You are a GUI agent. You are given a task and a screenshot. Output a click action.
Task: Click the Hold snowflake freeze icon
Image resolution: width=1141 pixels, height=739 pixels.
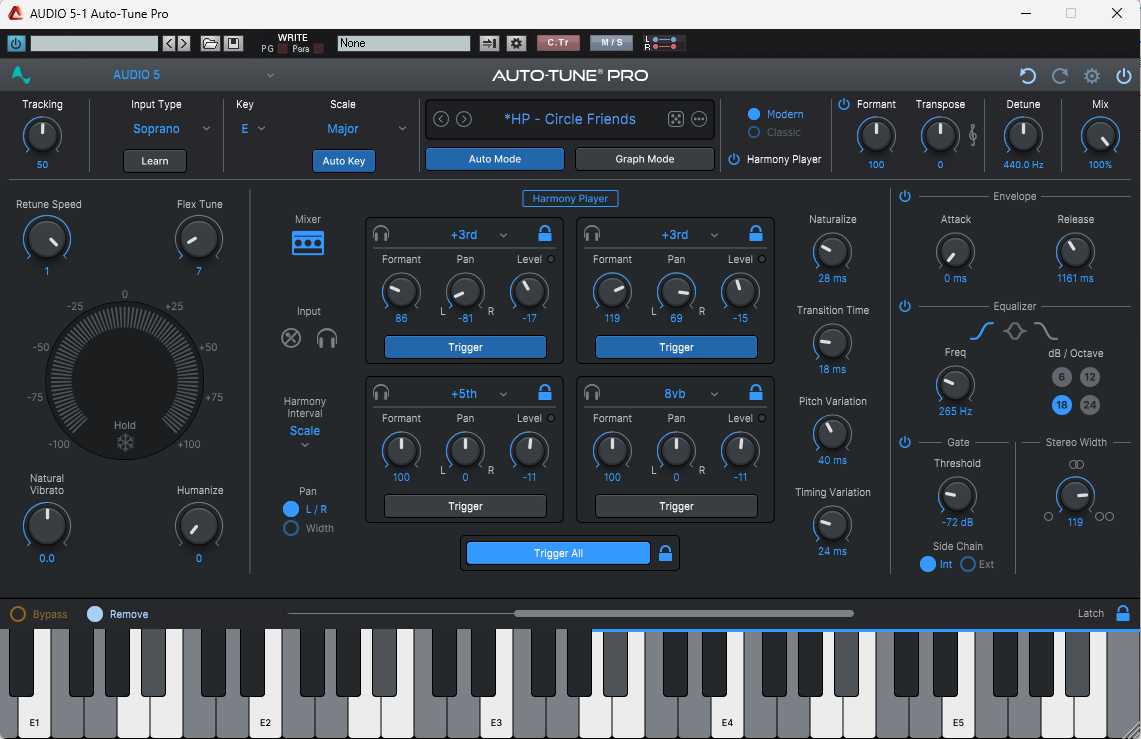pyautogui.click(x=125, y=442)
